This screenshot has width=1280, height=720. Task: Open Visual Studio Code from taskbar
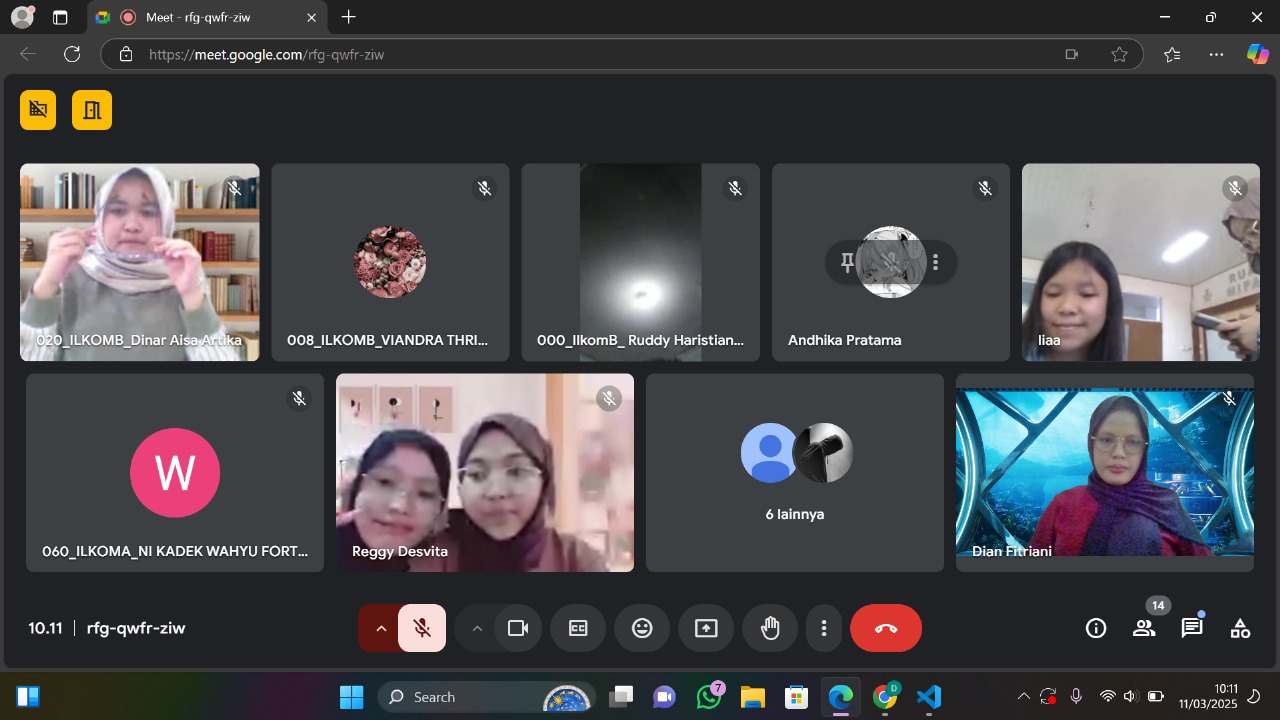(929, 697)
